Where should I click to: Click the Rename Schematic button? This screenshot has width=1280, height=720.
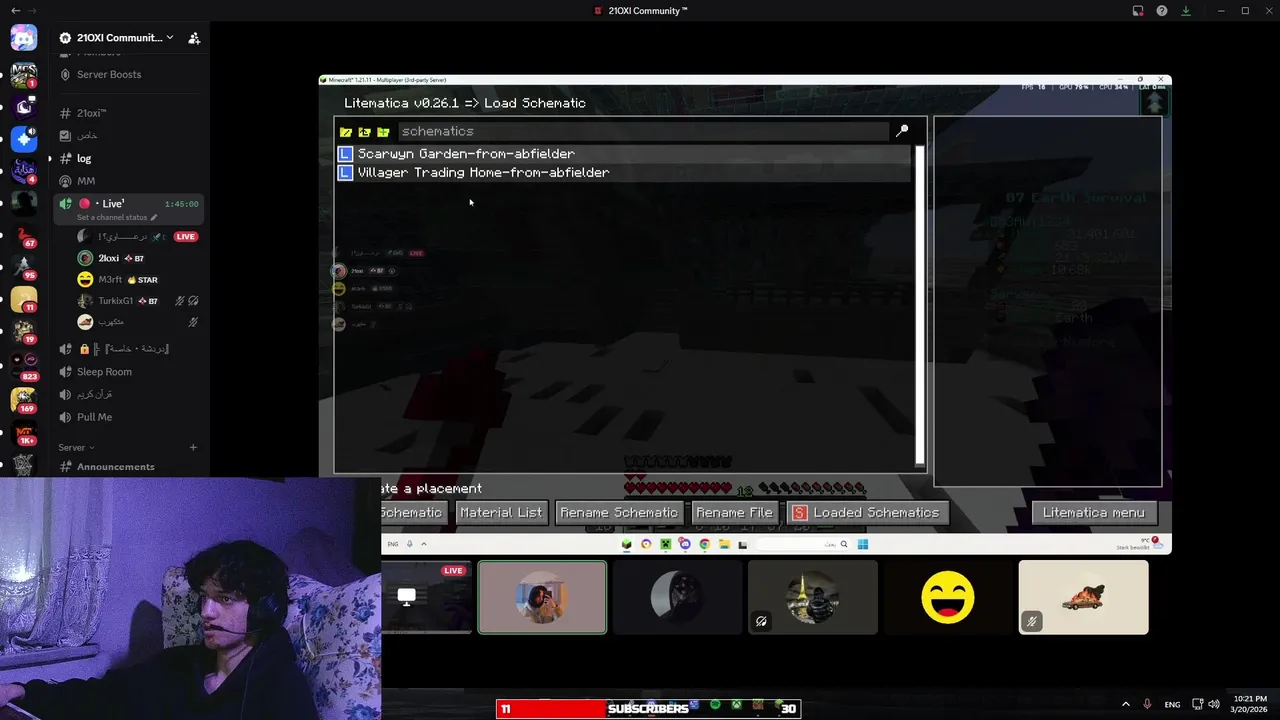pyautogui.click(x=619, y=513)
